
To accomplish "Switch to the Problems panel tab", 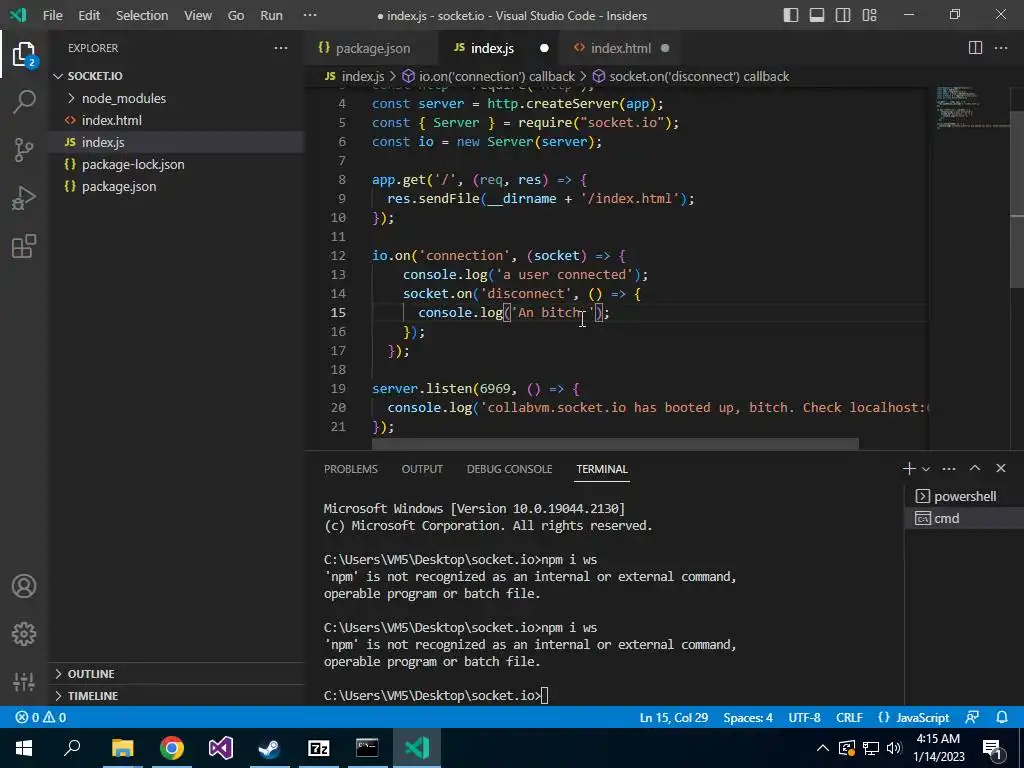I will [x=351, y=469].
